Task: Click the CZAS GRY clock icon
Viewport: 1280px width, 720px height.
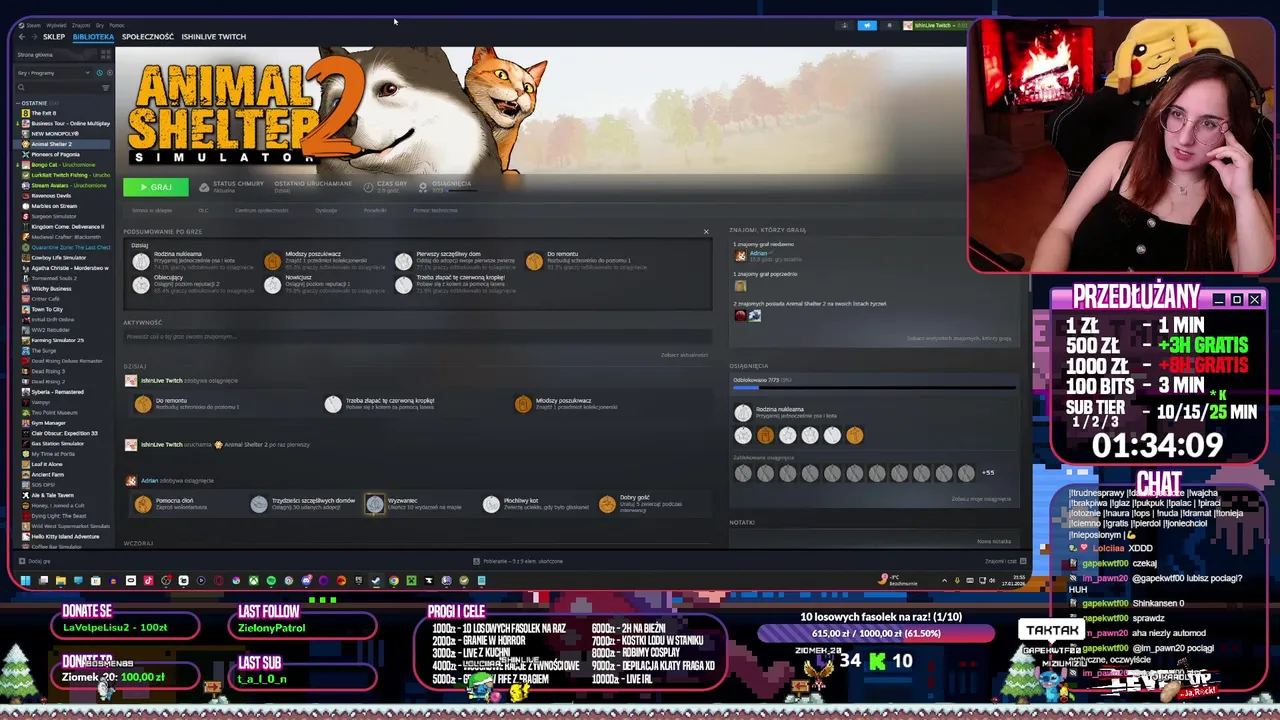Action: tap(368, 187)
